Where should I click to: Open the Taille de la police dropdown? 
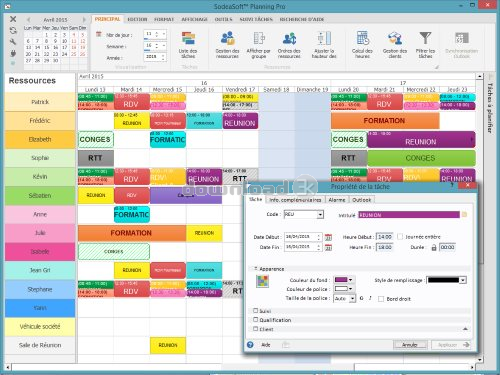[352, 299]
